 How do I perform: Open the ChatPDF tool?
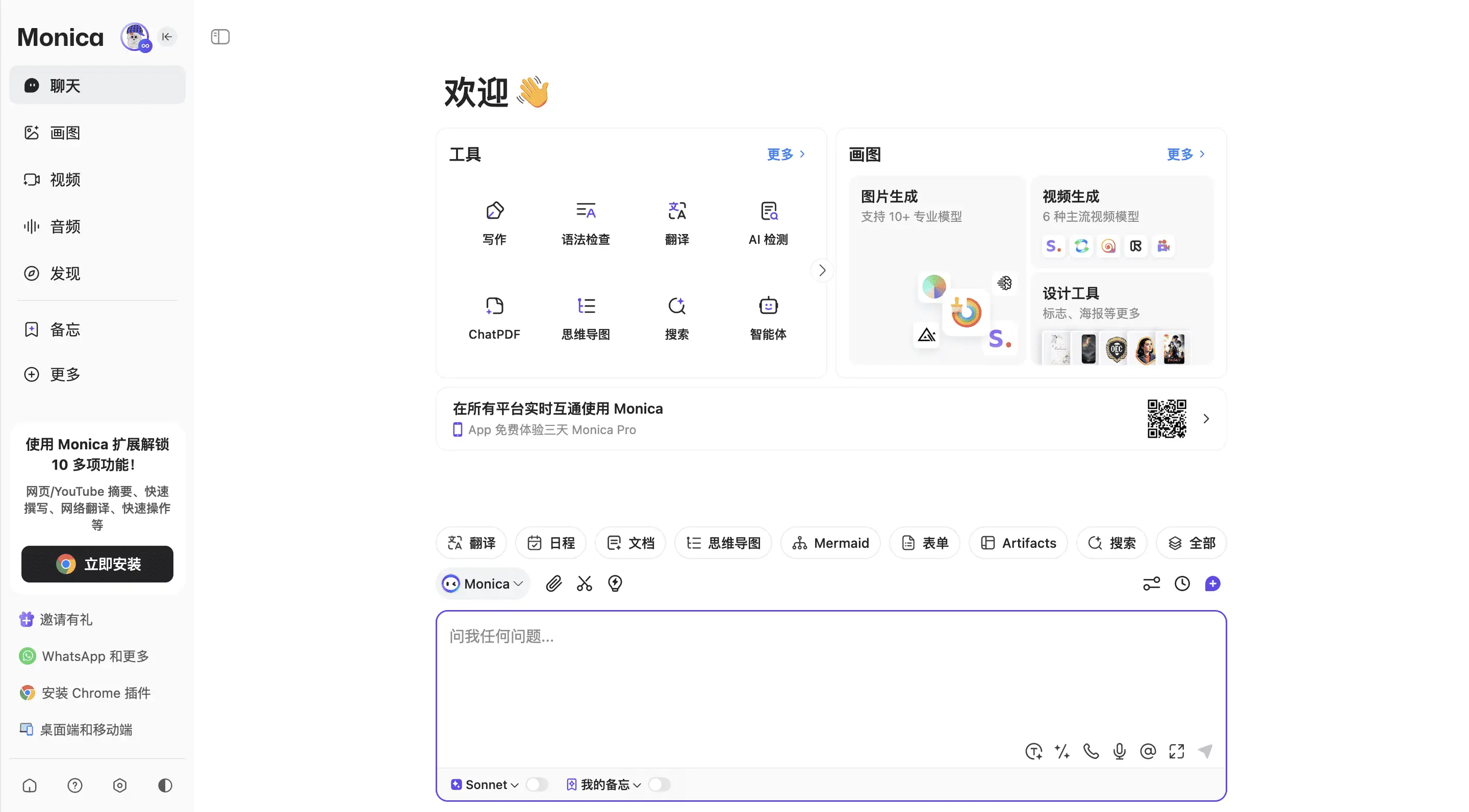494,317
